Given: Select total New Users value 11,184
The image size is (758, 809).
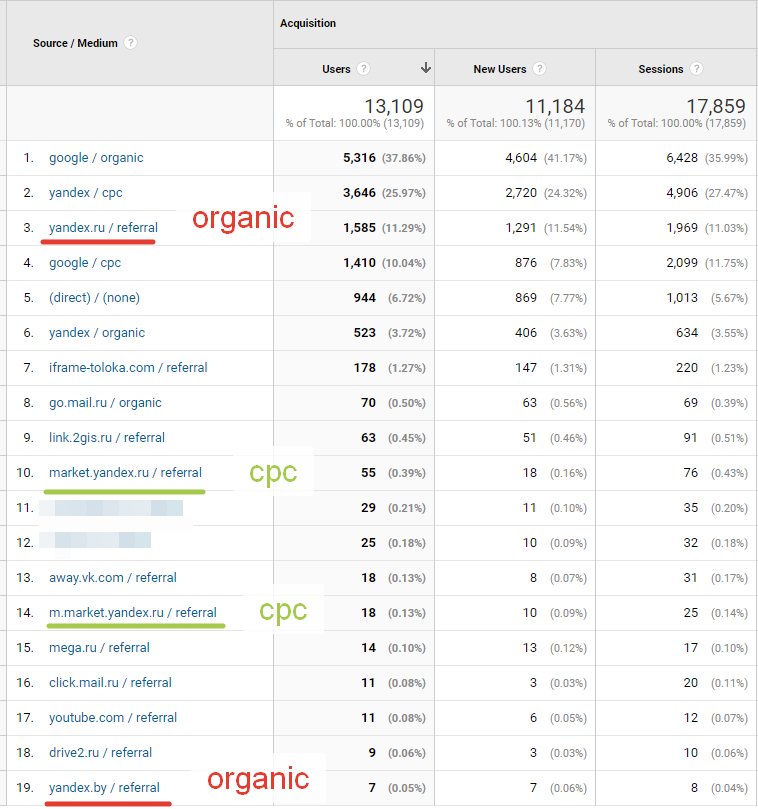Looking at the screenshot, I should (x=555, y=106).
